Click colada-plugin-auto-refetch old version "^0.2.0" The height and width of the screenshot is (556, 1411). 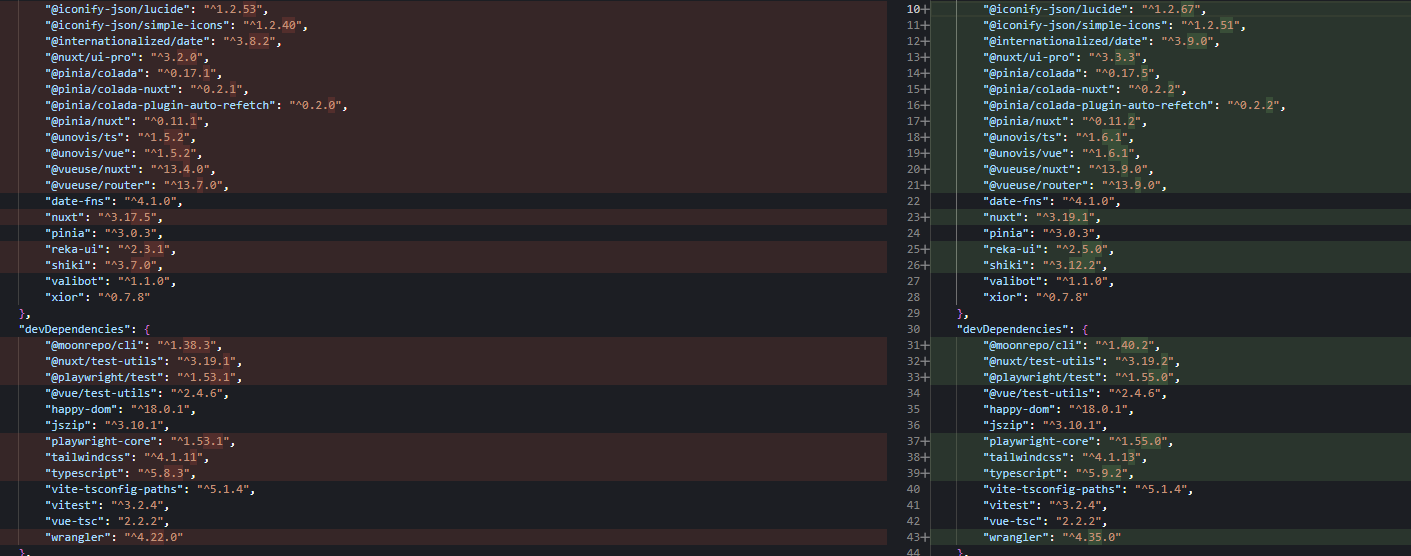tap(315, 105)
